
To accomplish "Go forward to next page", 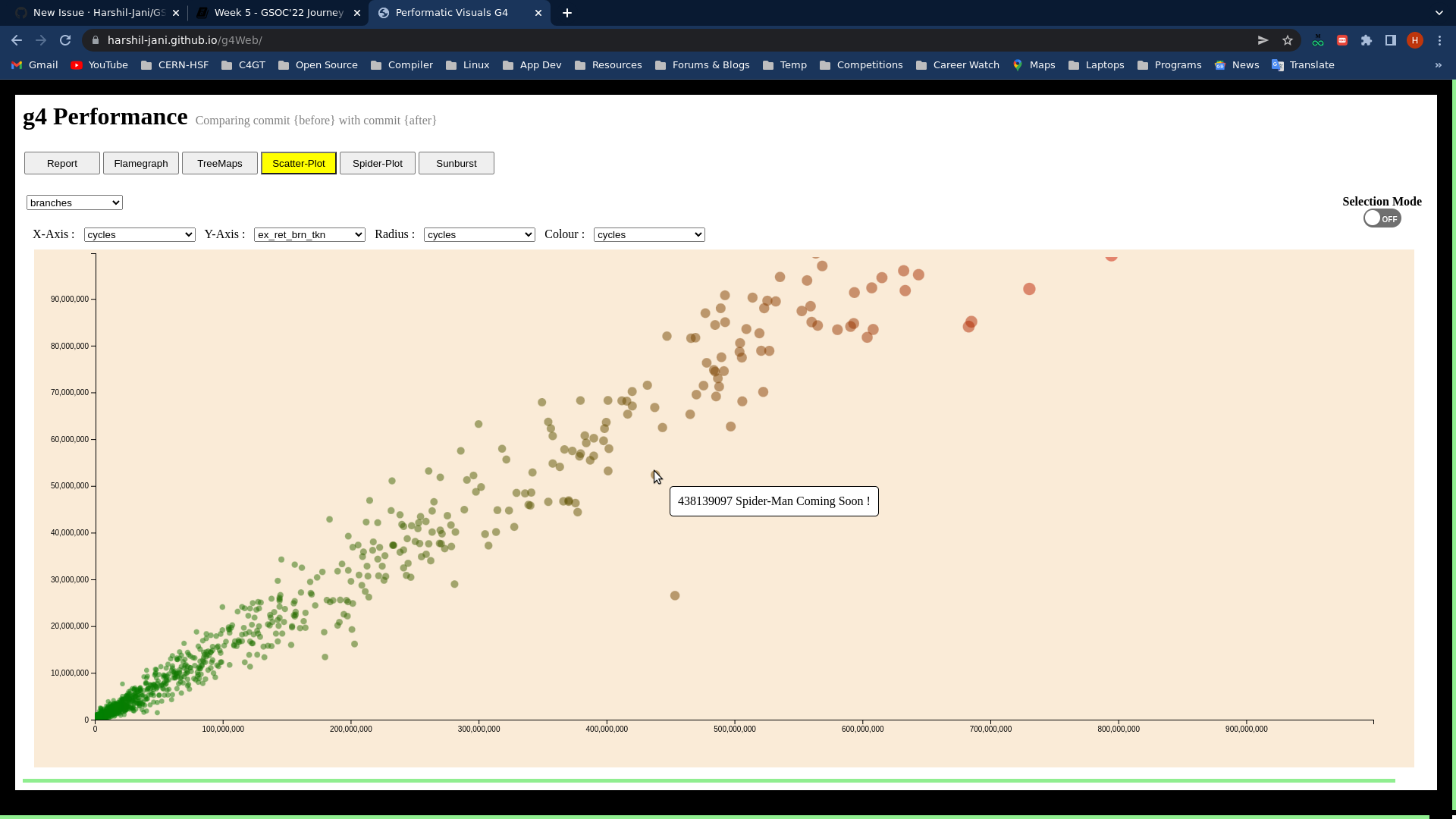I will (41, 40).
